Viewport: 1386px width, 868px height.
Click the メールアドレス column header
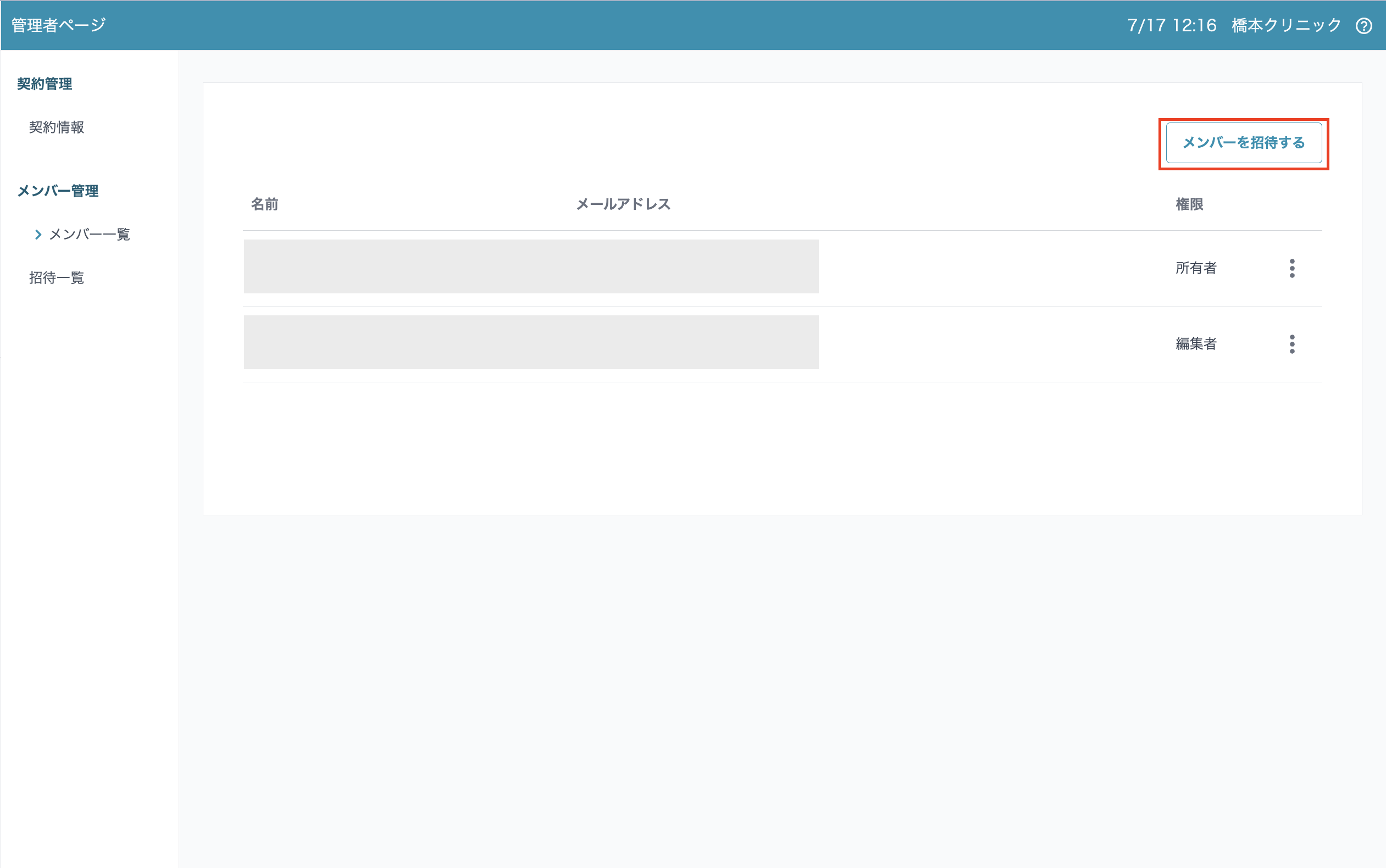coord(623,204)
